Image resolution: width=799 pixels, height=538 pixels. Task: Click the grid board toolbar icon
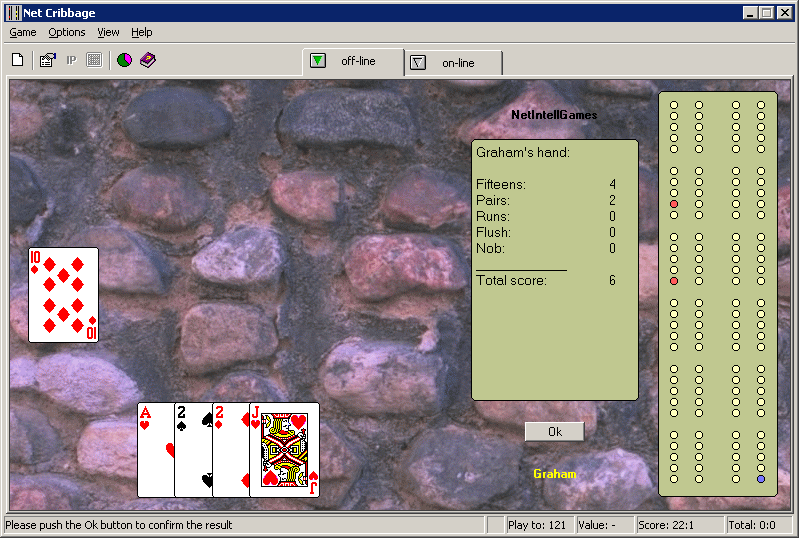94,60
